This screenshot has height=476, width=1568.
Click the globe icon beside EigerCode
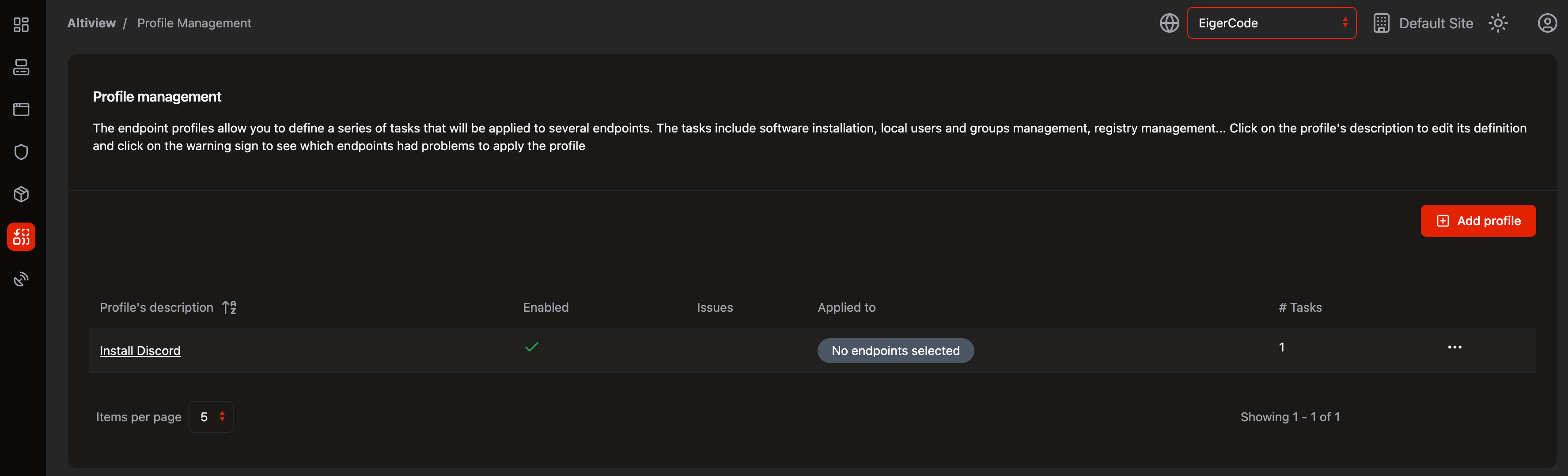(x=1169, y=23)
